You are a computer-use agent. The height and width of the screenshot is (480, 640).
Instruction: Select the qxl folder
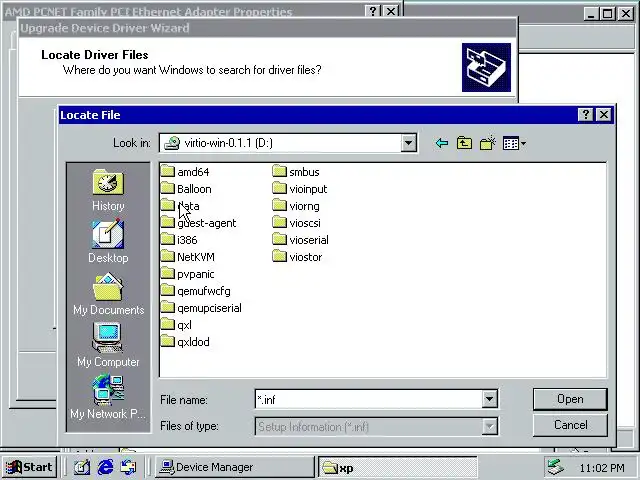176,325
